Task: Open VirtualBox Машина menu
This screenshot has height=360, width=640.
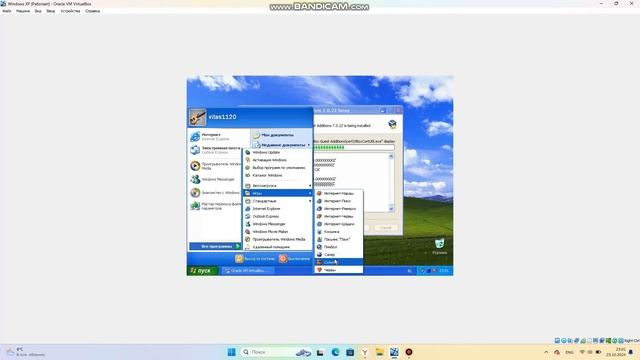Action: pyautogui.click(x=23, y=11)
